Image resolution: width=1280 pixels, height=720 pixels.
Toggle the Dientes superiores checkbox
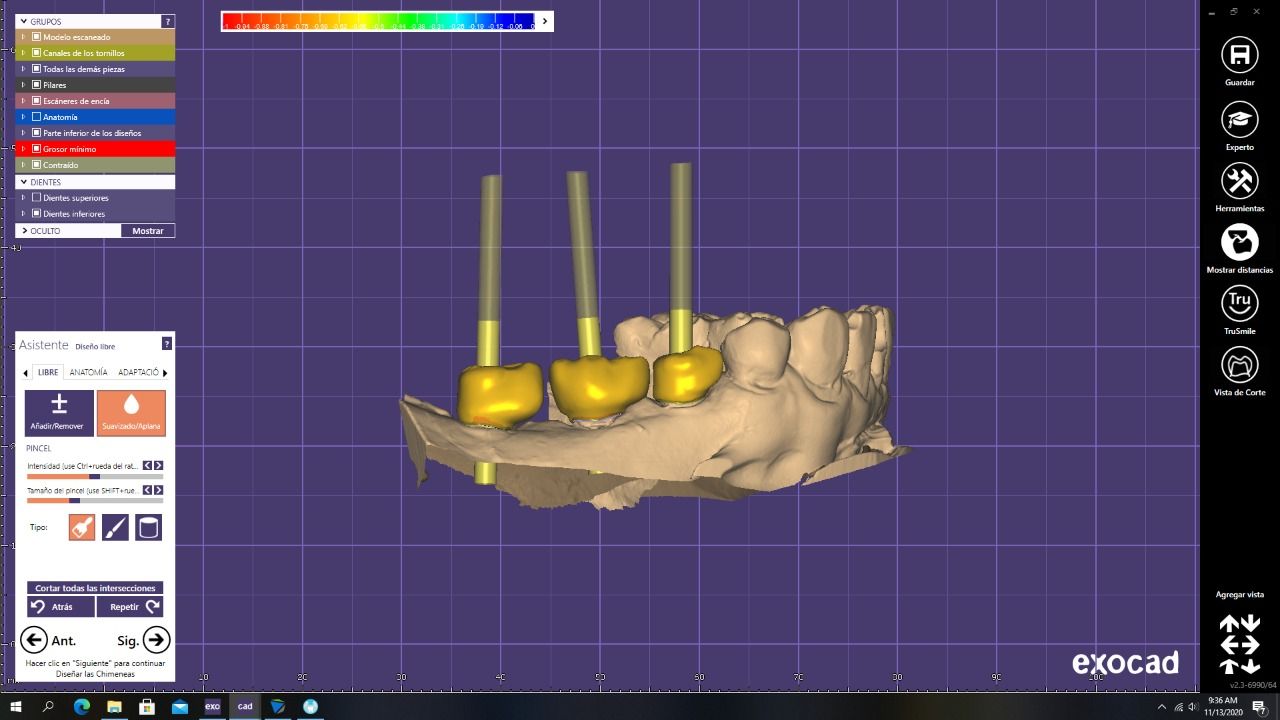37,198
